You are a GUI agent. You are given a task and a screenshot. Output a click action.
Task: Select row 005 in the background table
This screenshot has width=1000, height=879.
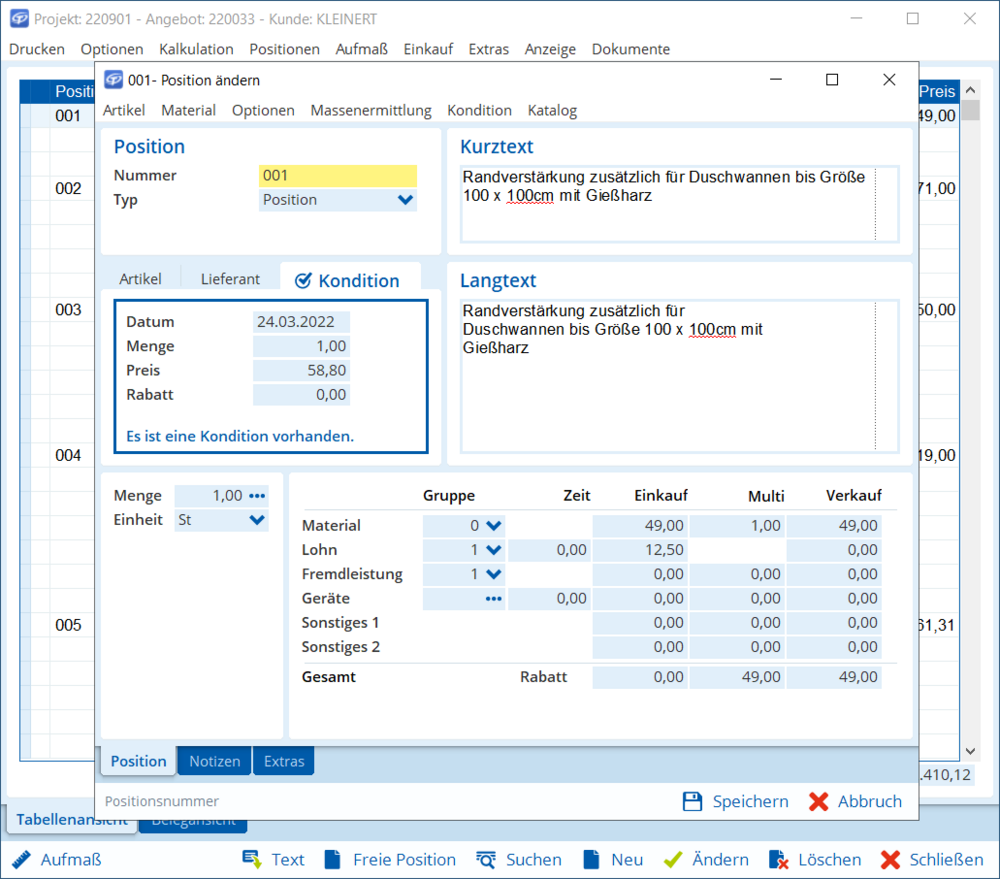click(x=68, y=625)
